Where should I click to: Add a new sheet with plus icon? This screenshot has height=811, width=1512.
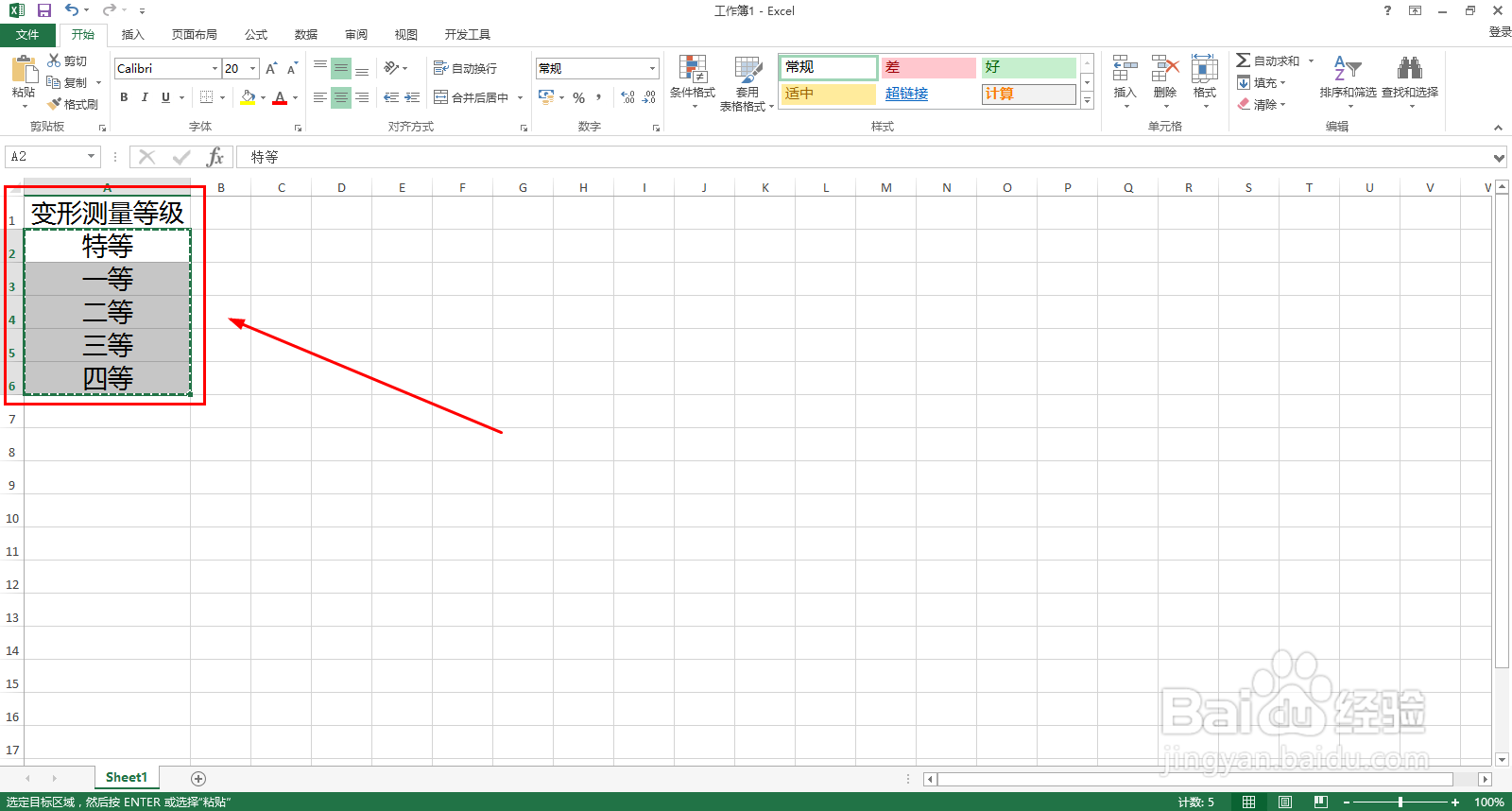[198, 778]
